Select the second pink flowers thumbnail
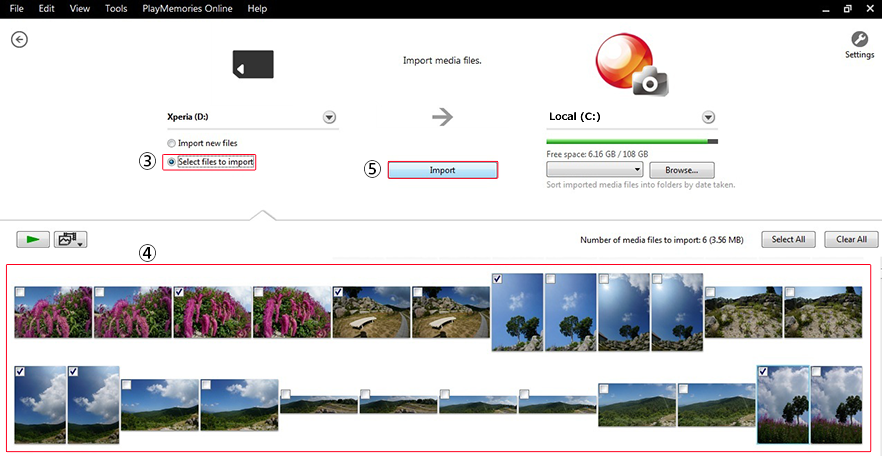Viewport: 882px width, 456px height. 132,312
